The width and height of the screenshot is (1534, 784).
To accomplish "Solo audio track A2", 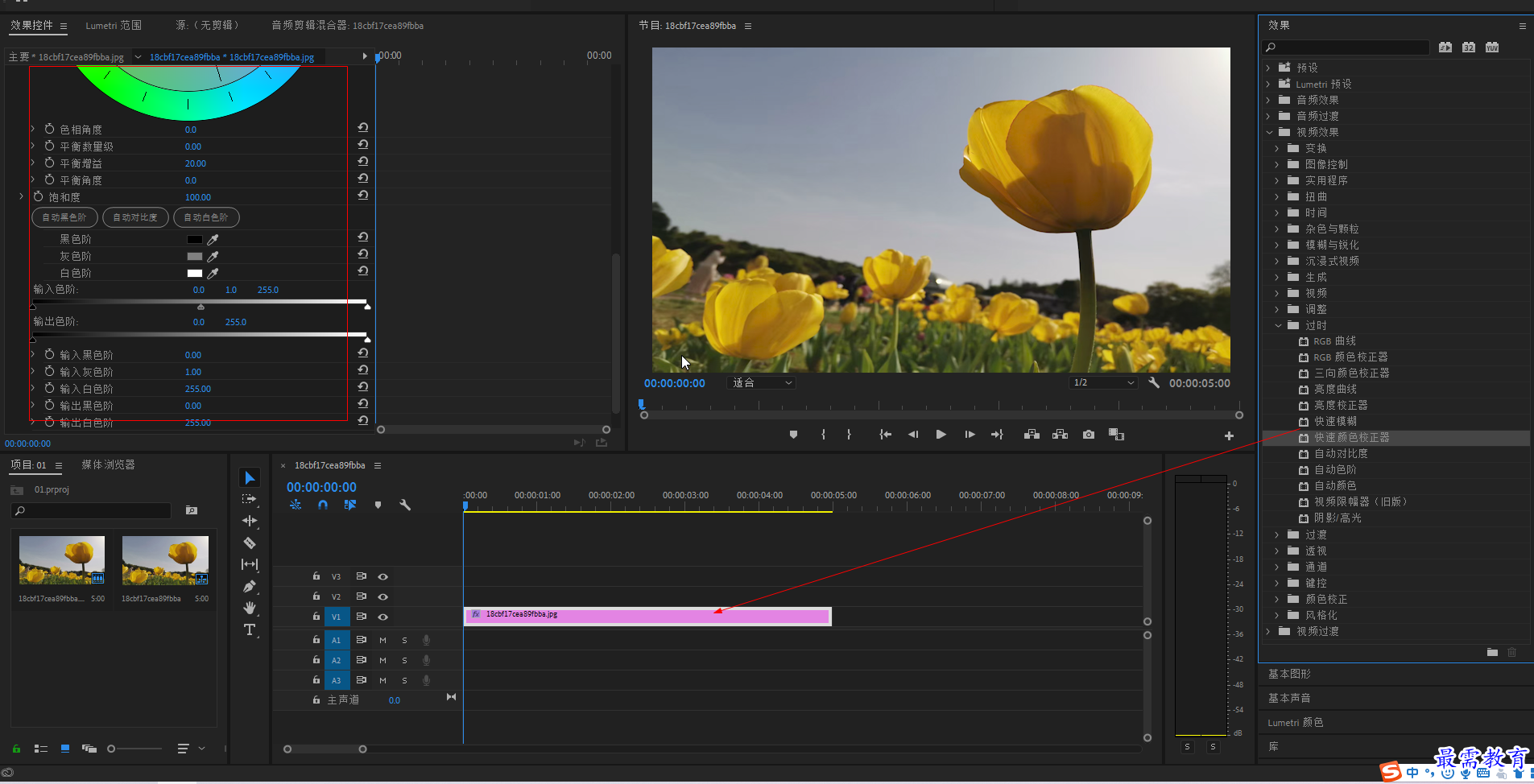I will click(404, 660).
